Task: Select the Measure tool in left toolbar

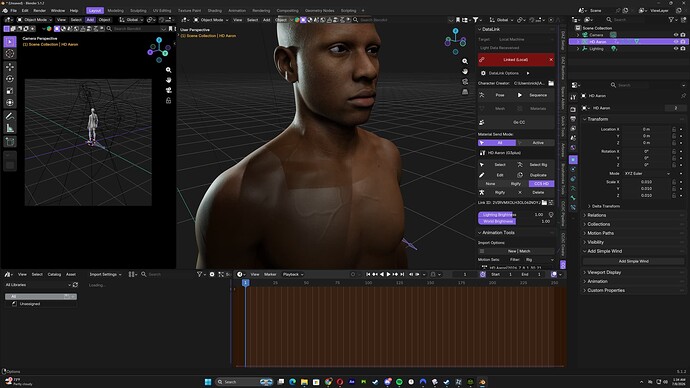Action: click(10, 128)
